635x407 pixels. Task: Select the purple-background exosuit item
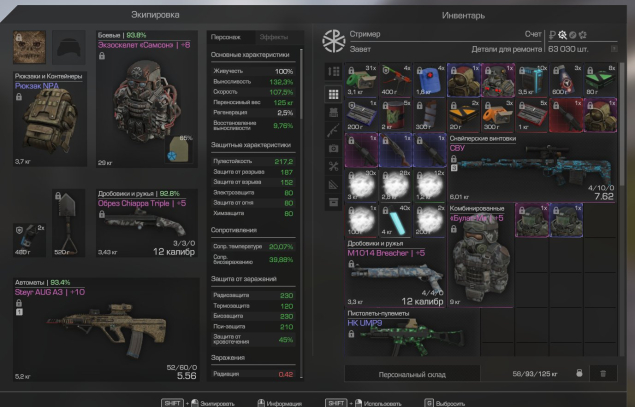[498, 80]
